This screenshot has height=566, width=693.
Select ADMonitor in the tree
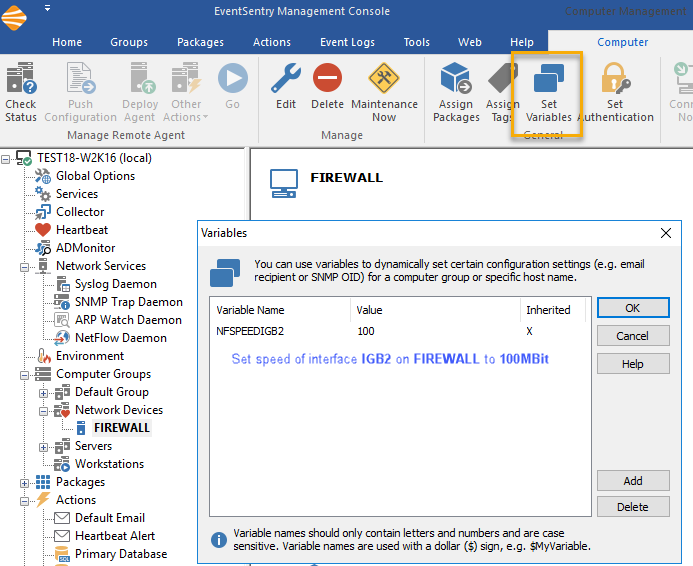(85, 248)
